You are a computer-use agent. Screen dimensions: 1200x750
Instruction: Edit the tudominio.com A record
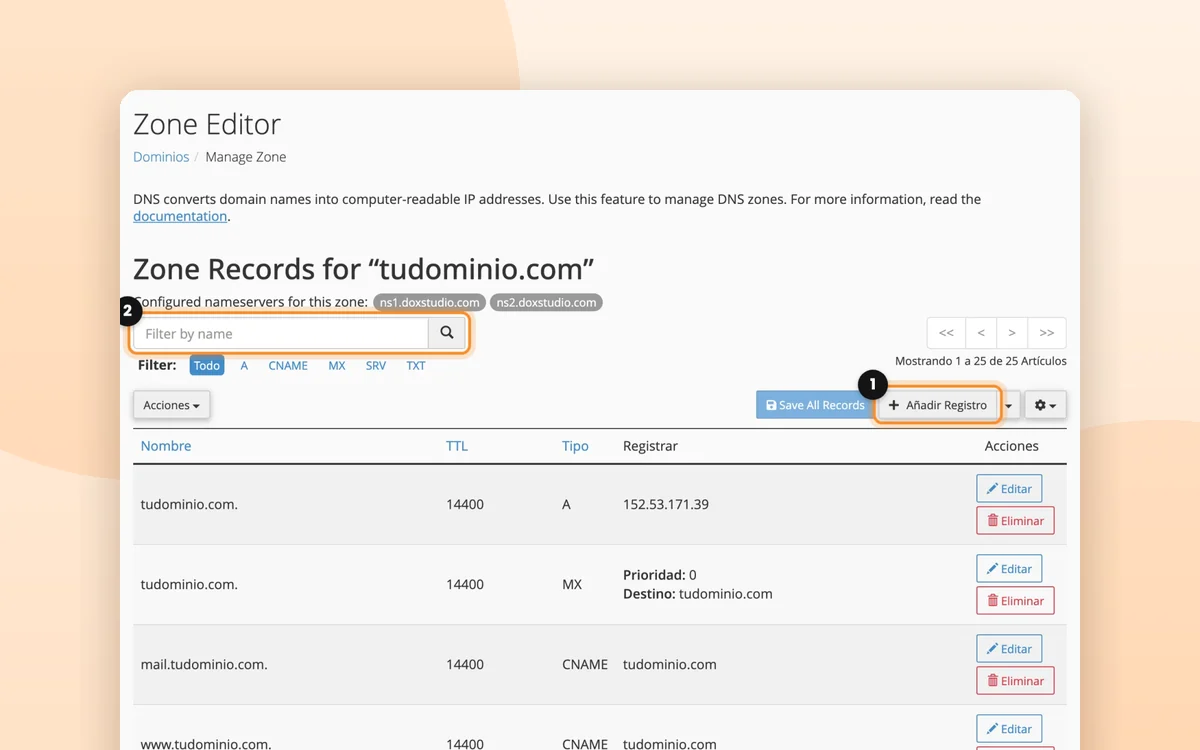[1009, 488]
